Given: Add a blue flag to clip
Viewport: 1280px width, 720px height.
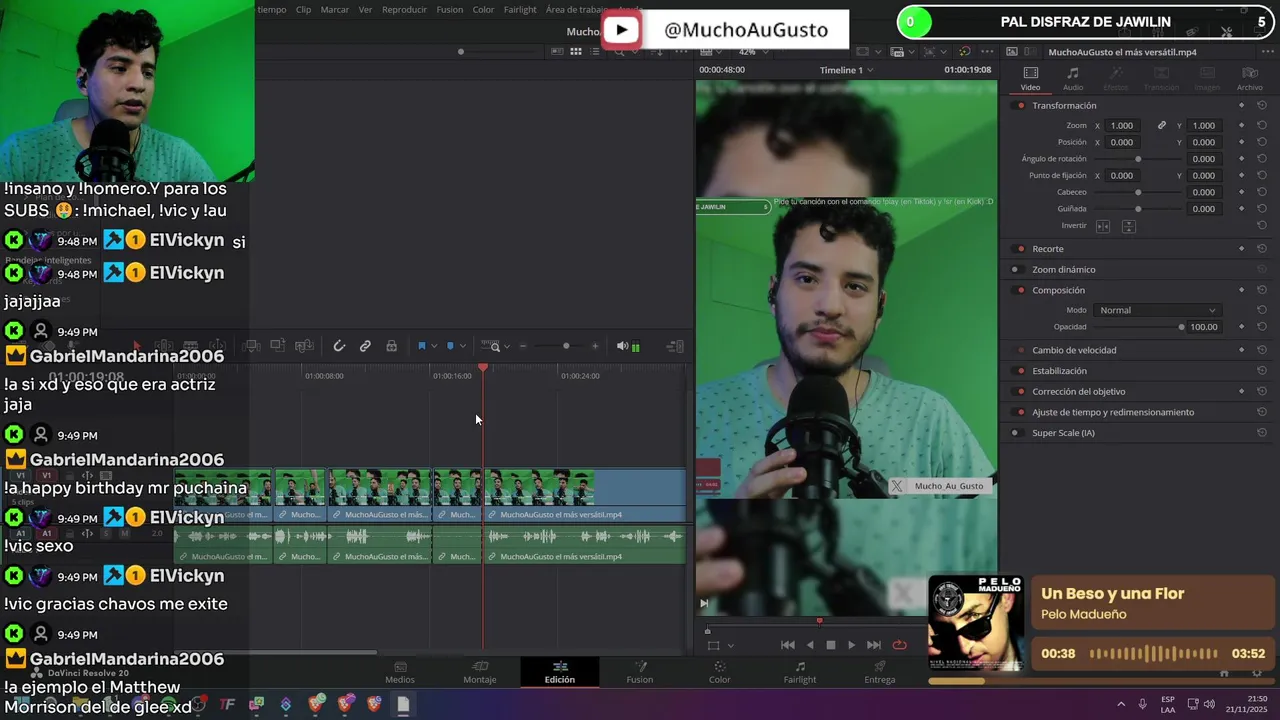Looking at the screenshot, I should pos(421,346).
